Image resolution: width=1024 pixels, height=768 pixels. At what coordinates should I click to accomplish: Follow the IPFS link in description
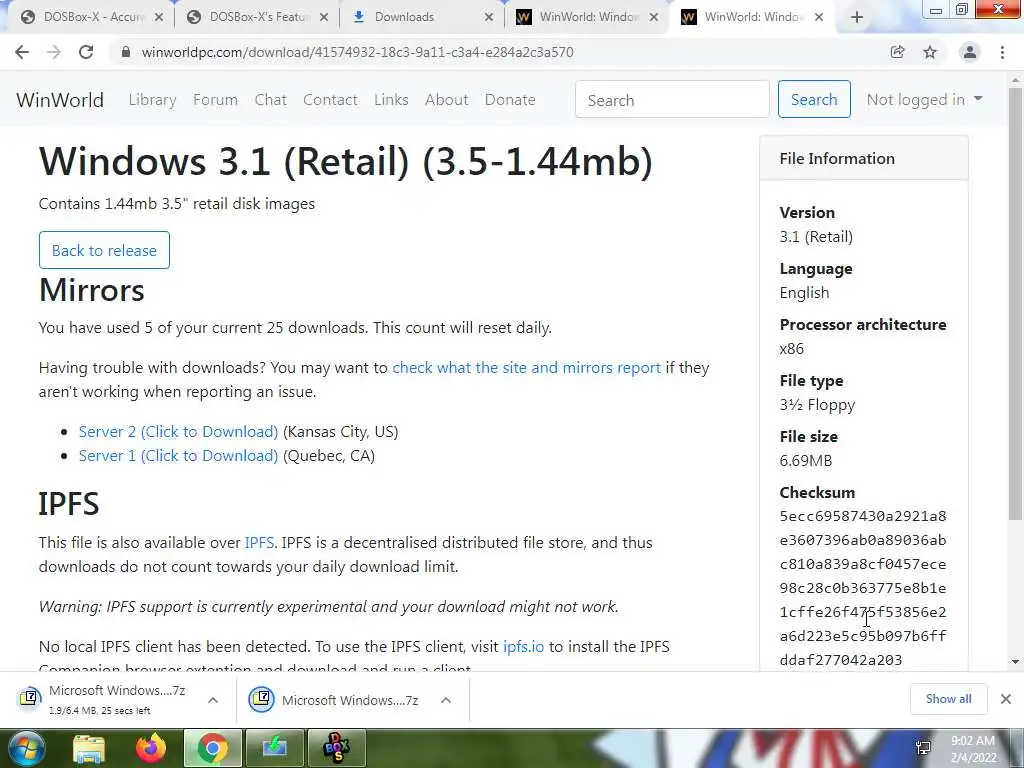259,543
